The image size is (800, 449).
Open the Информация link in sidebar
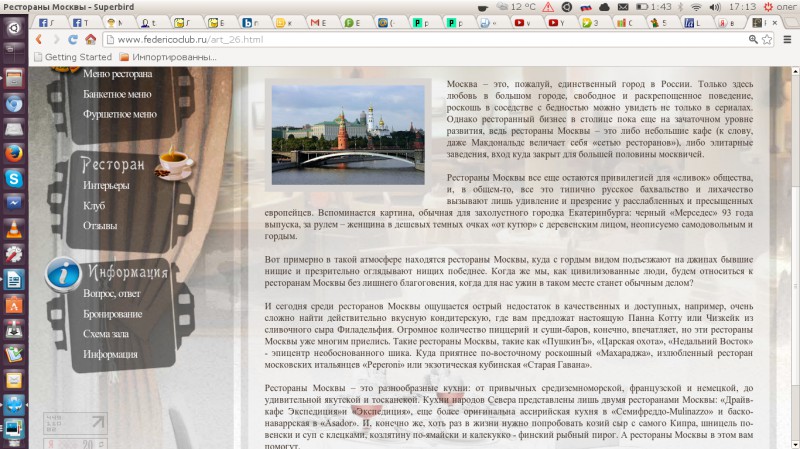(110, 354)
